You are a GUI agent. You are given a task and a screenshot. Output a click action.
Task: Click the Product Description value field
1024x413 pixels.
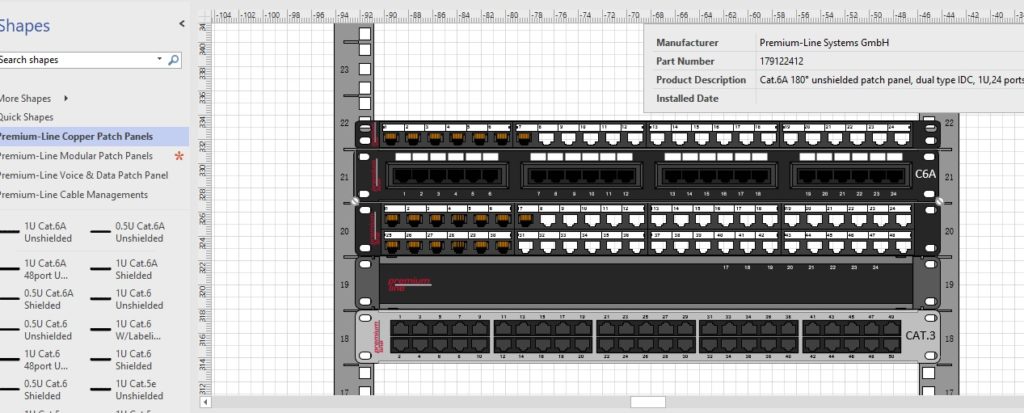(x=890, y=80)
